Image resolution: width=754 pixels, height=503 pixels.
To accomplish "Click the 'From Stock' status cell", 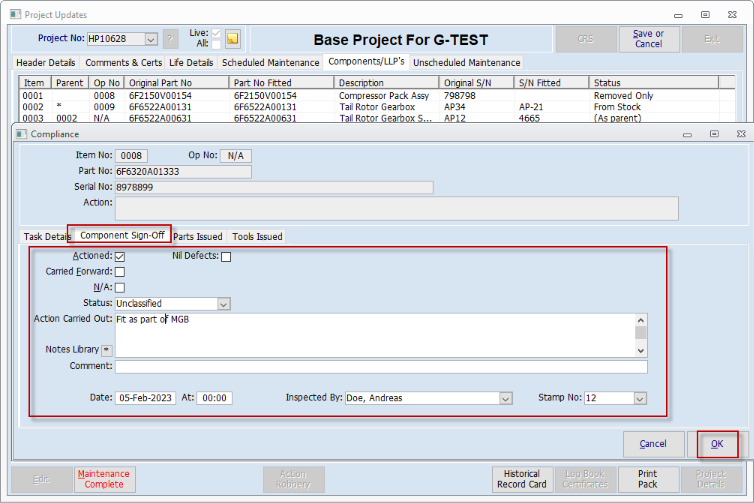I will pyautogui.click(x=617, y=107).
